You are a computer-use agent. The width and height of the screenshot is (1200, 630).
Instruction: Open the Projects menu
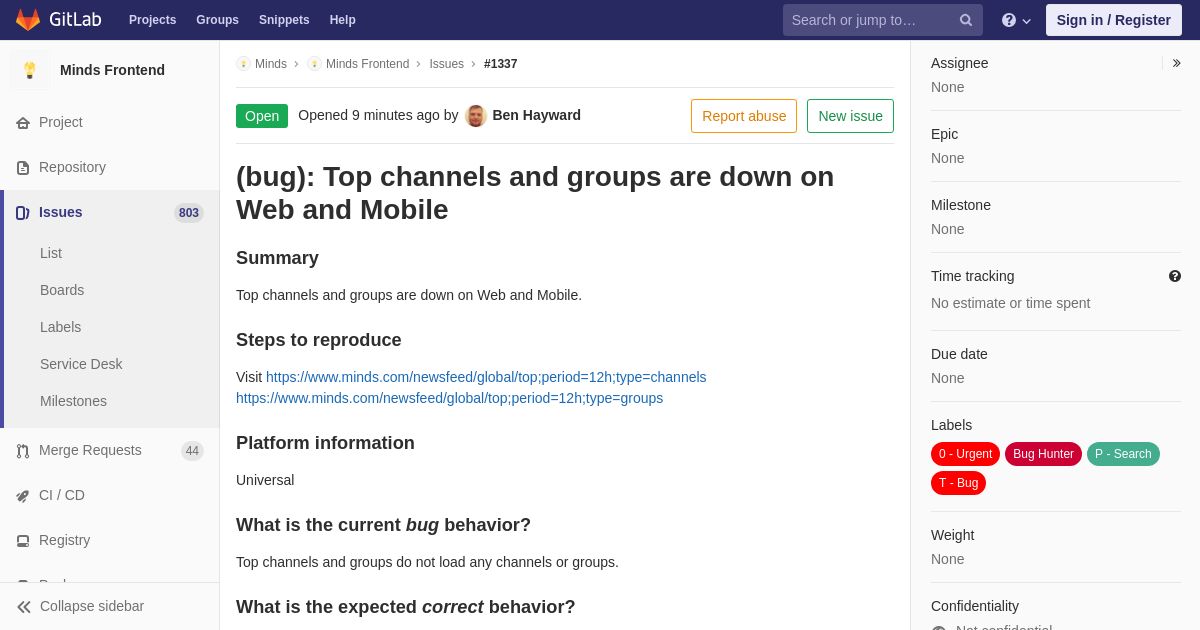(x=152, y=20)
